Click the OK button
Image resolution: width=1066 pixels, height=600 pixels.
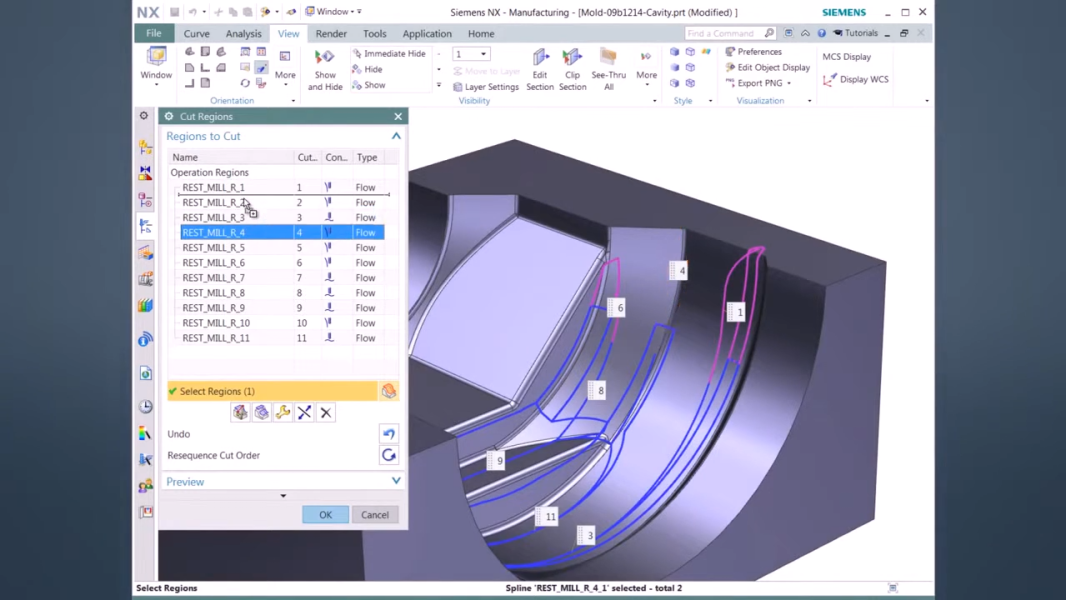[x=326, y=514]
